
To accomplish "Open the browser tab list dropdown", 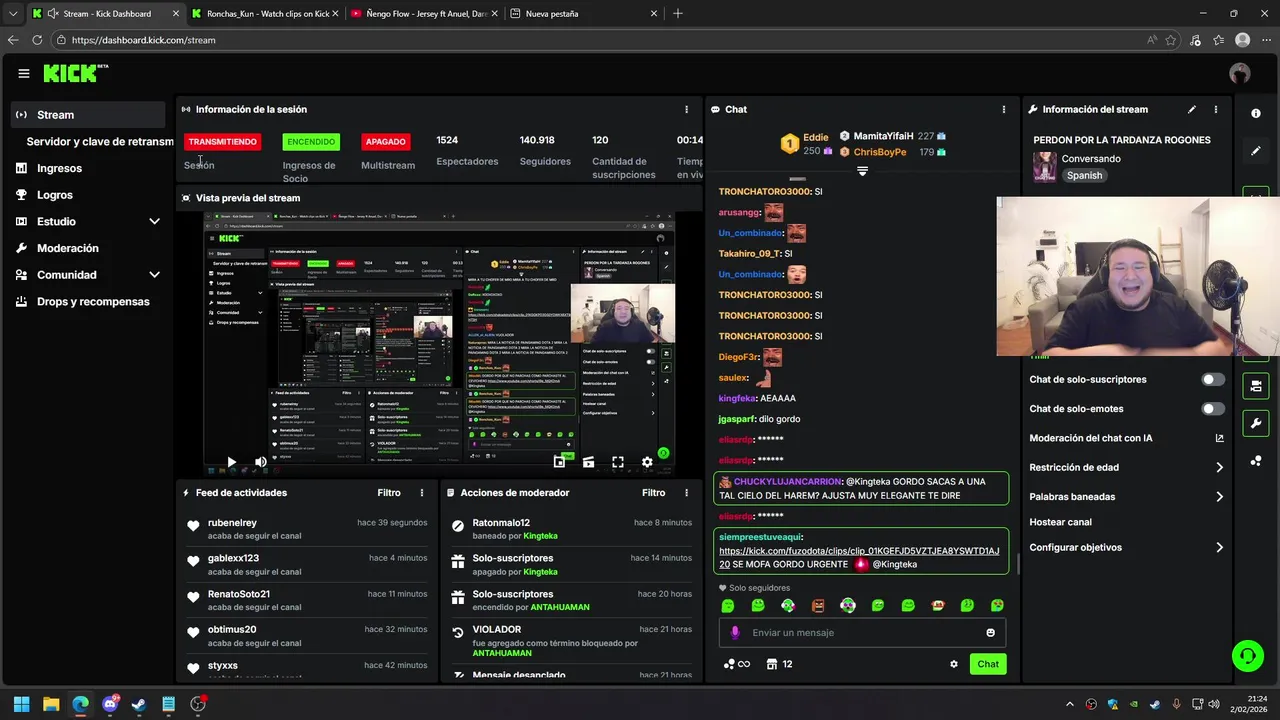I will (x=13, y=14).
